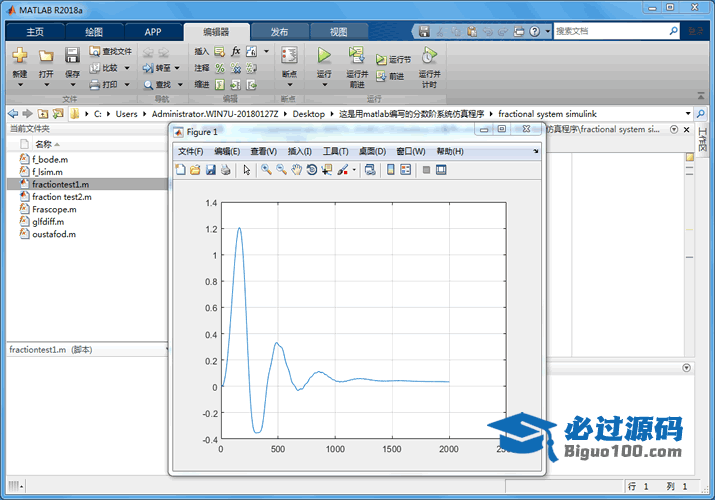715x500 pixels.
Task: Open the address bar path dropdown arrow
Action: point(688,113)
